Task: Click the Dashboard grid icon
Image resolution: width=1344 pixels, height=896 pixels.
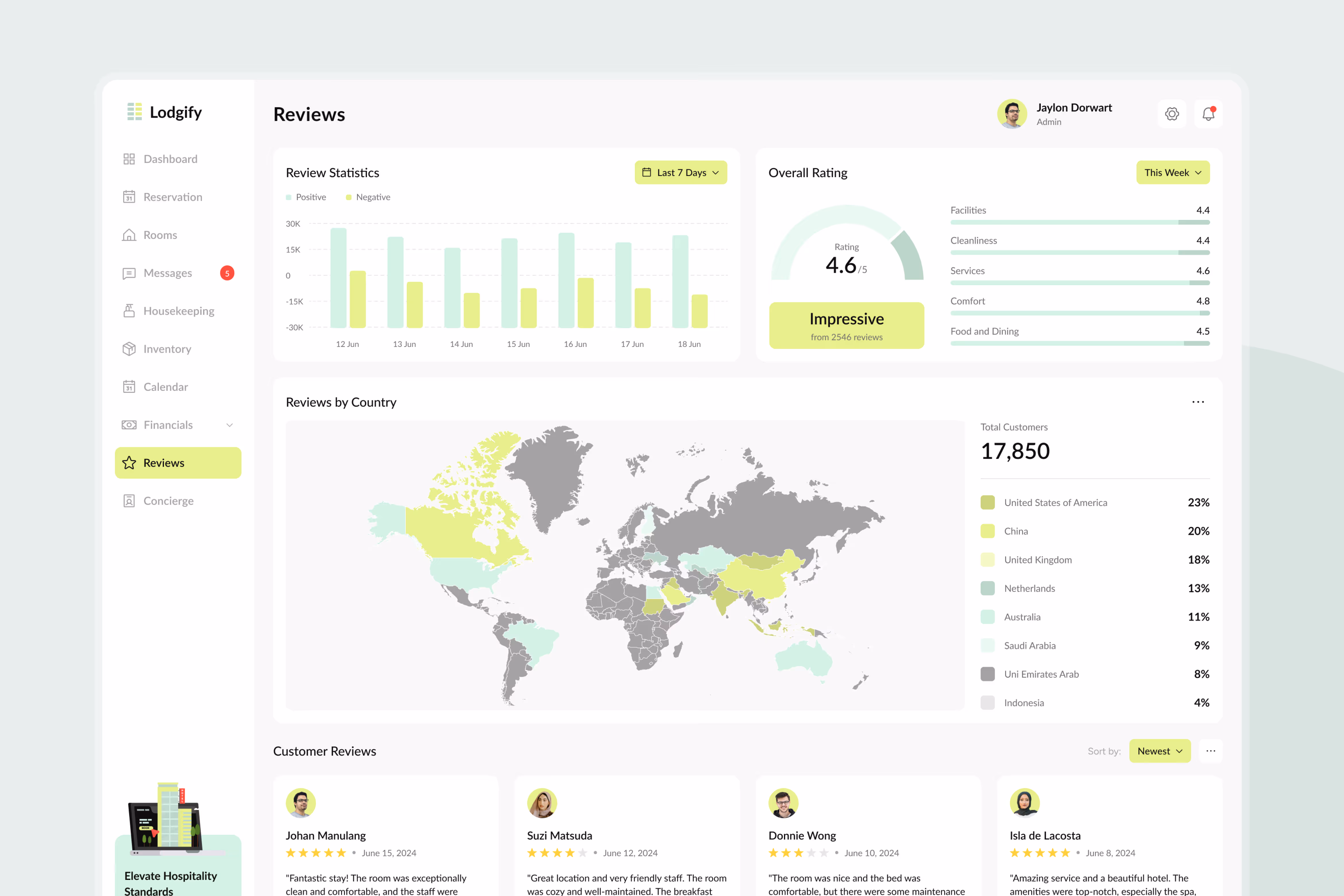Action: (129, 159)
